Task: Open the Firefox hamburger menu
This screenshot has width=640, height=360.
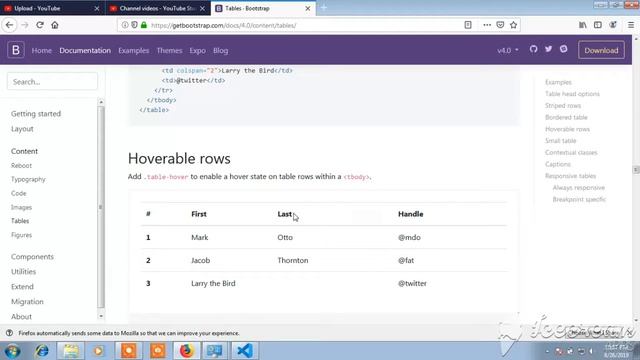Action: [631, 25]
